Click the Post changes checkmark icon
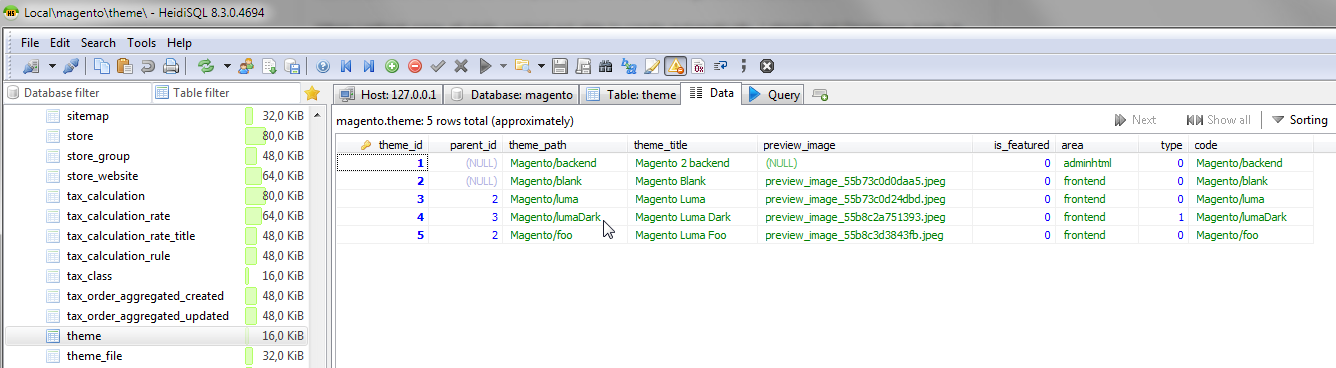 [x=438, y=66]
